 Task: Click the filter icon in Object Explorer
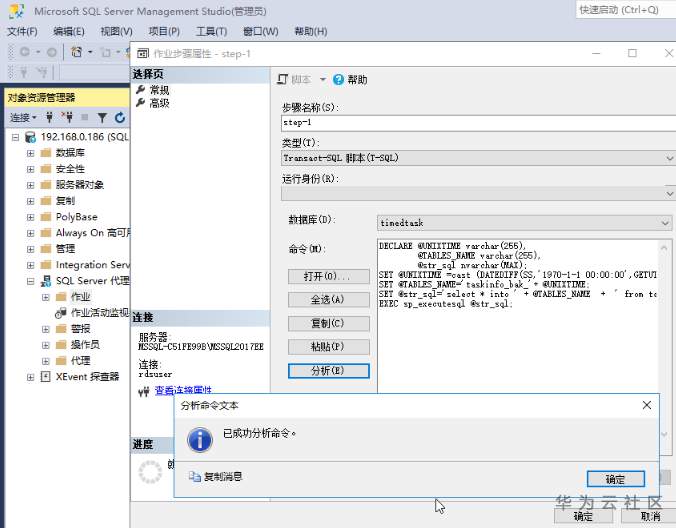[102, 117]
